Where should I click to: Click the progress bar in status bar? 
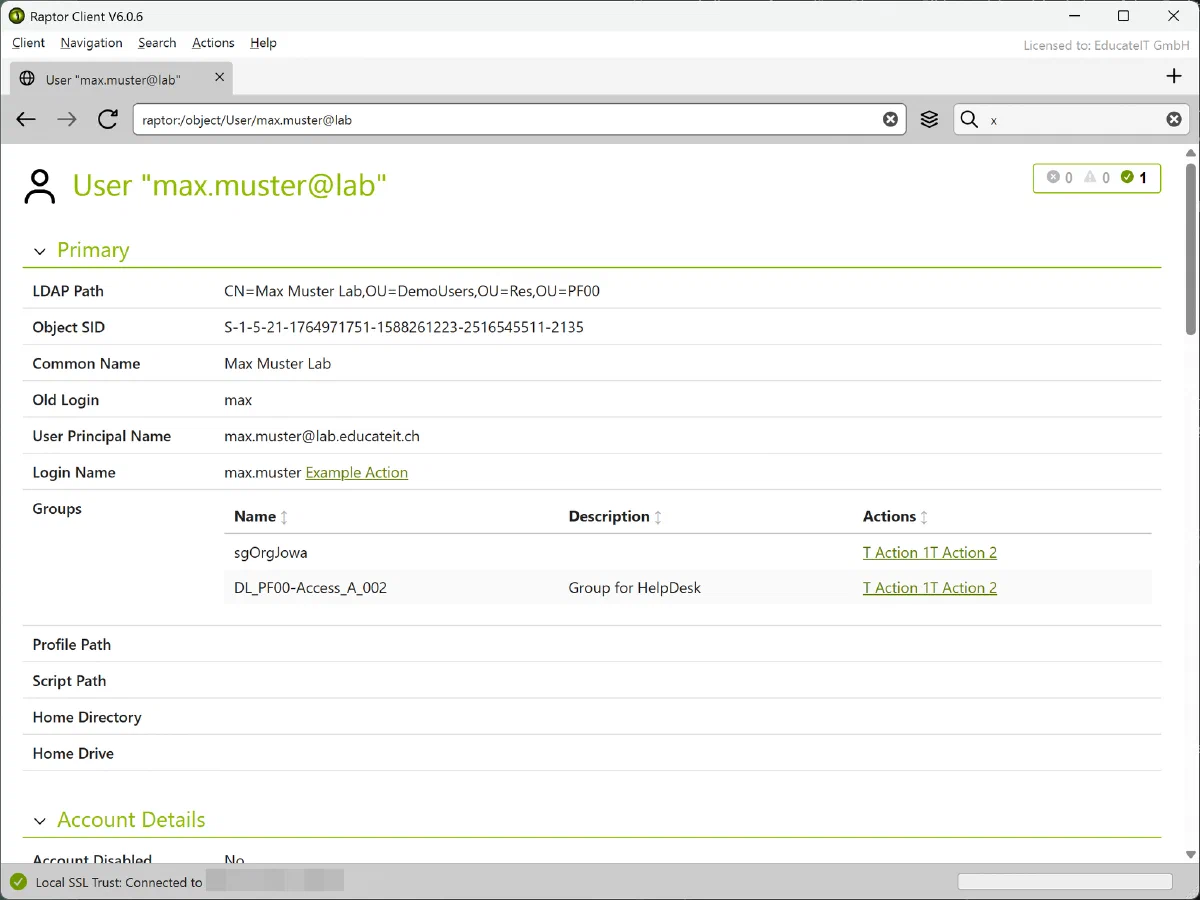coord(1065,882)
